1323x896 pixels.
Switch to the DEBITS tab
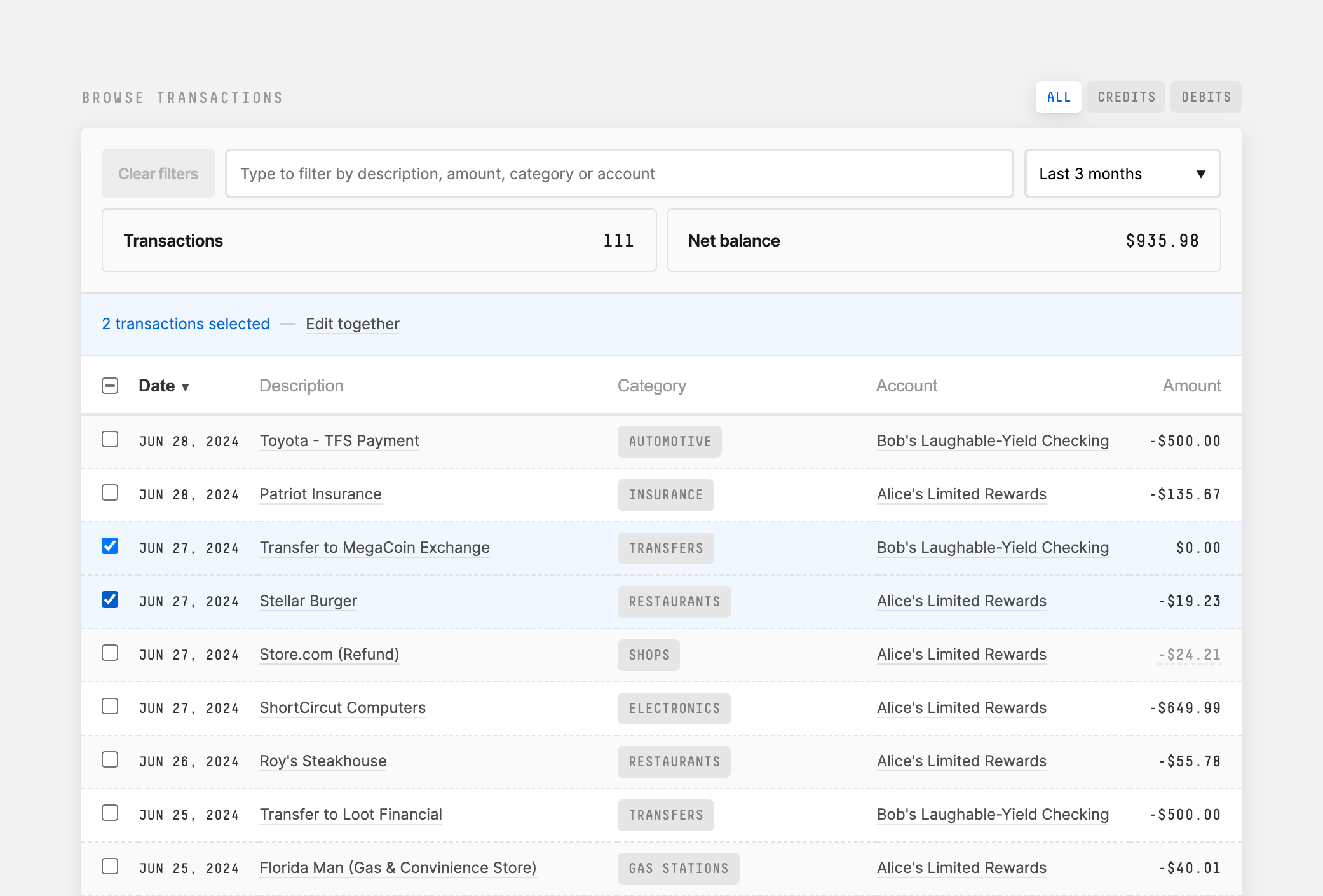coord(1206,97)
